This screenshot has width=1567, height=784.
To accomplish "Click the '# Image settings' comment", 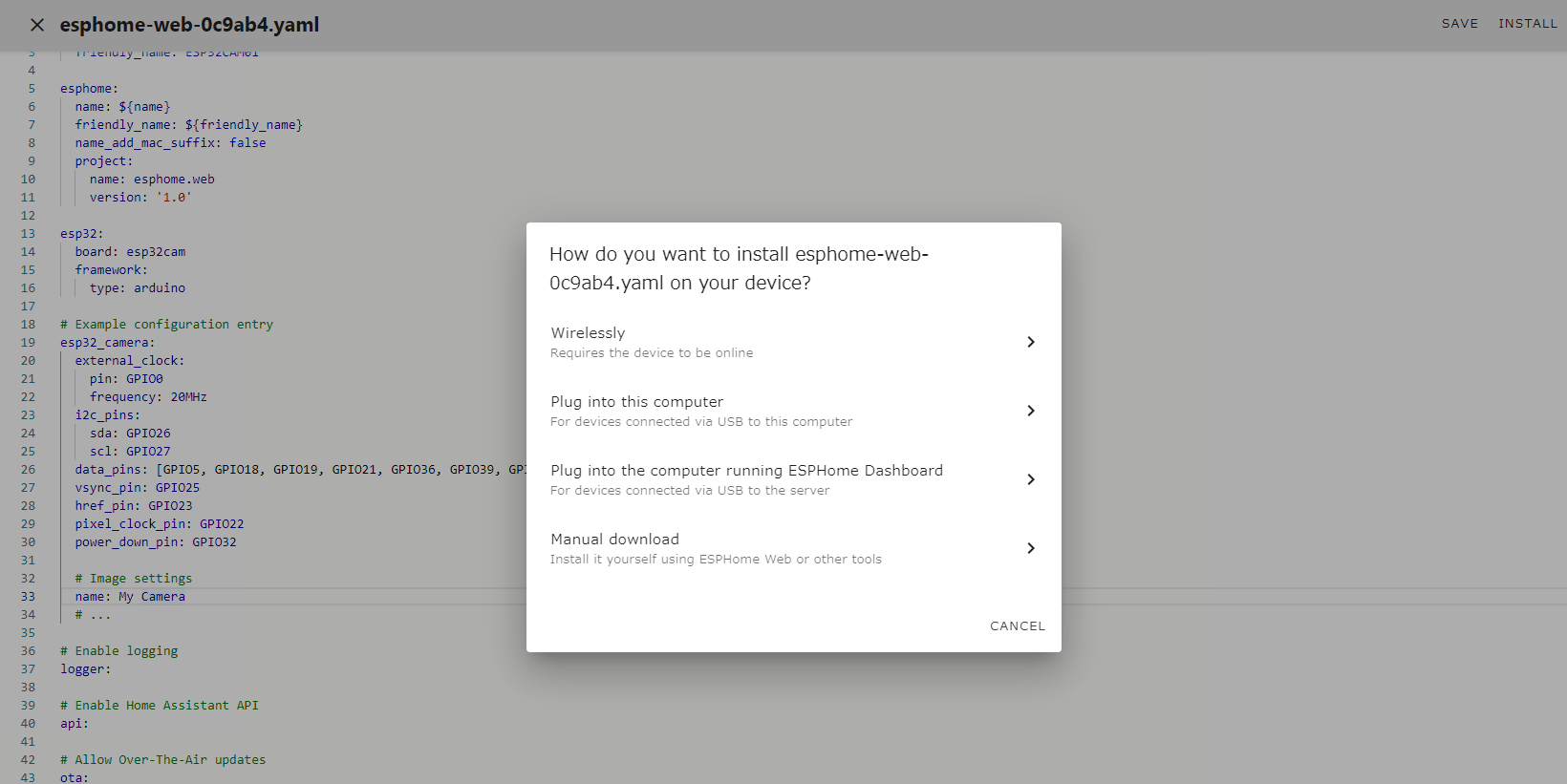I will click(134, 579).
